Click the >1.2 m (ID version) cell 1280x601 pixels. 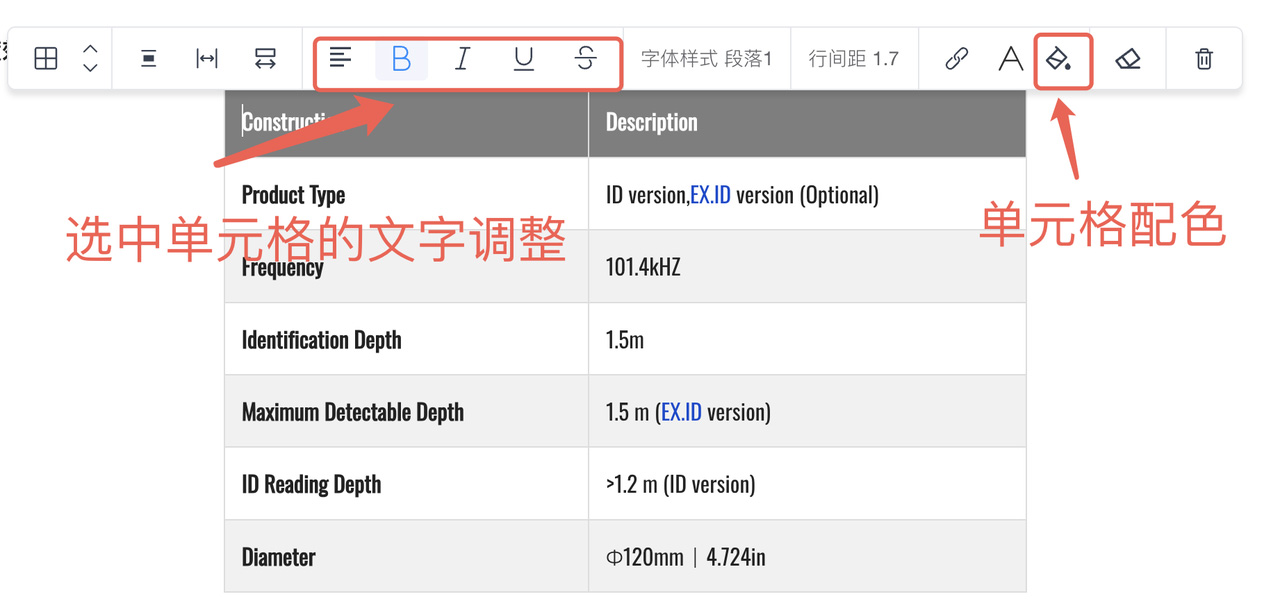[807, 484]
